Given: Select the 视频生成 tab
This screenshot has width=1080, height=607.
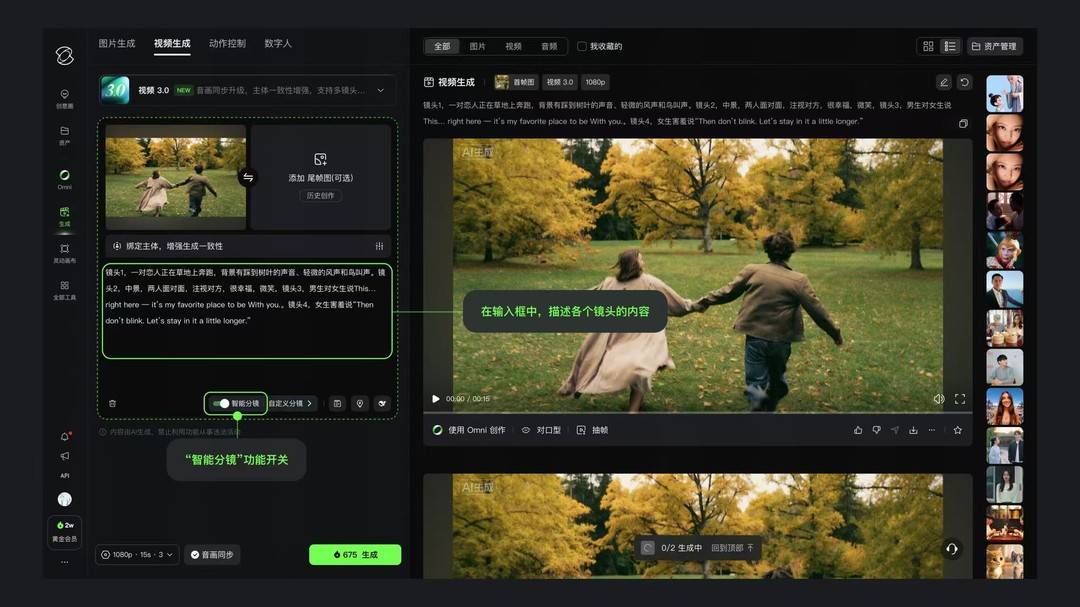Looking at the screenshot, I should point(172,43).
